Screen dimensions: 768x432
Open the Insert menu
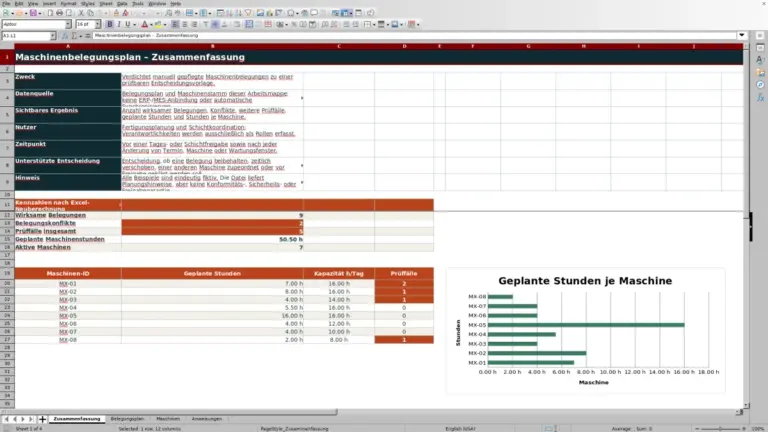point(49,3)
